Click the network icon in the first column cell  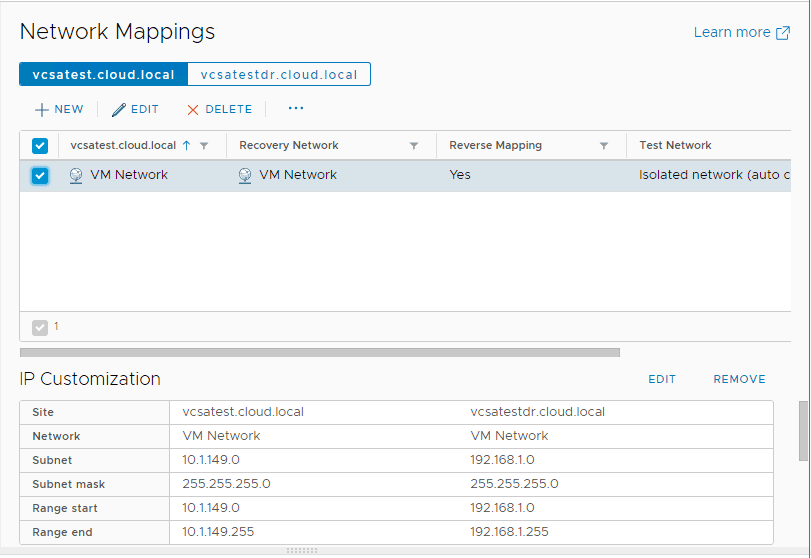coord(77,175)
